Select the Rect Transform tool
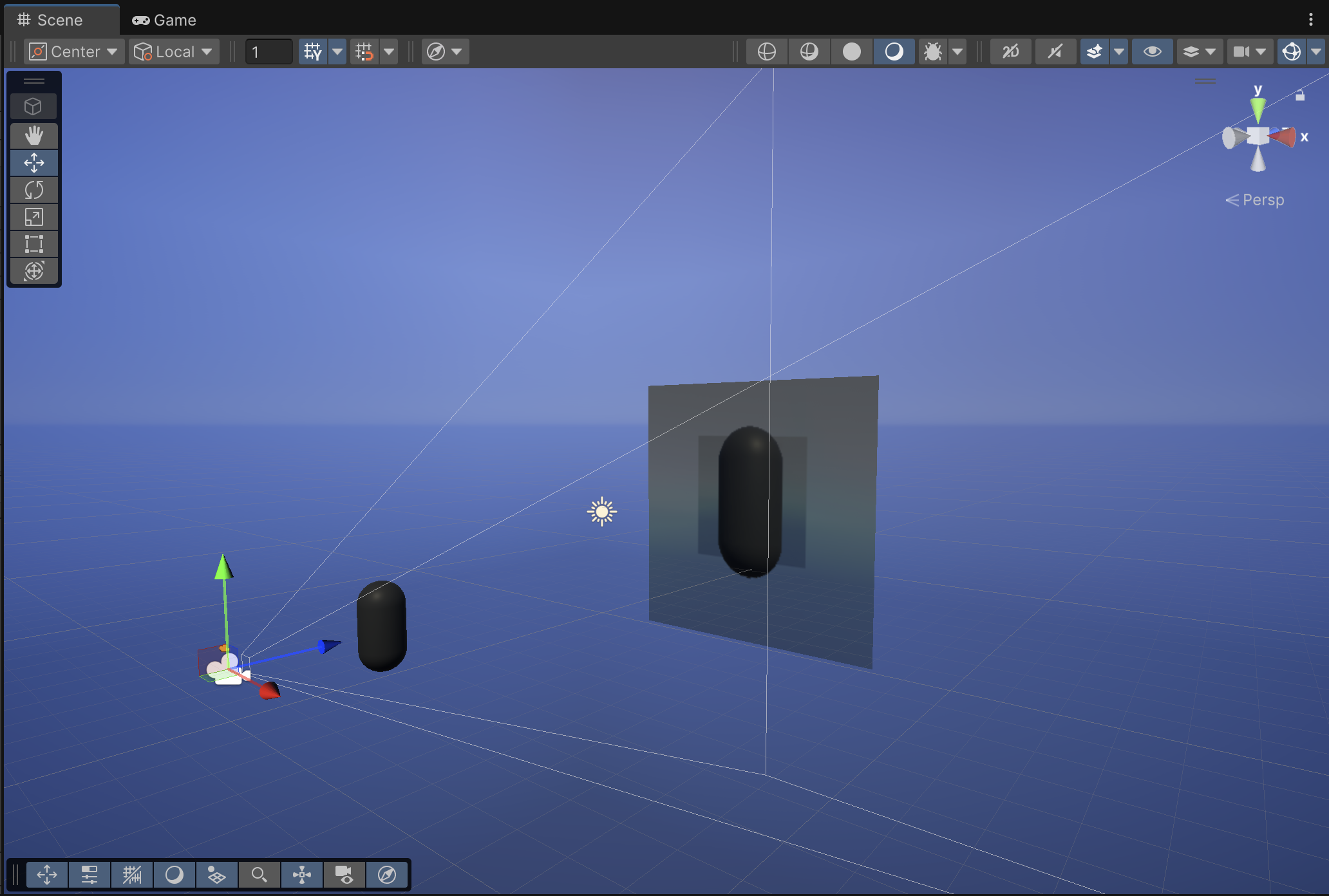This screenshot has width=1329, height=896. [x=34, y=244]
